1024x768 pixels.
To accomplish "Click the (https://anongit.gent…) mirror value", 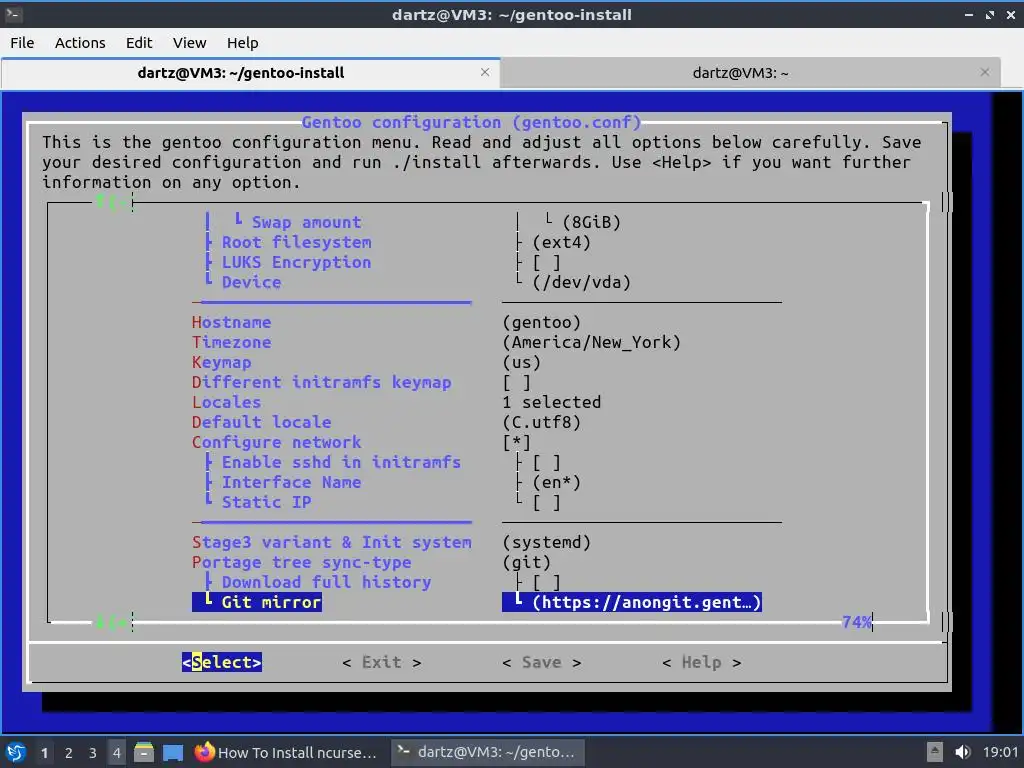I will point(647,602).
